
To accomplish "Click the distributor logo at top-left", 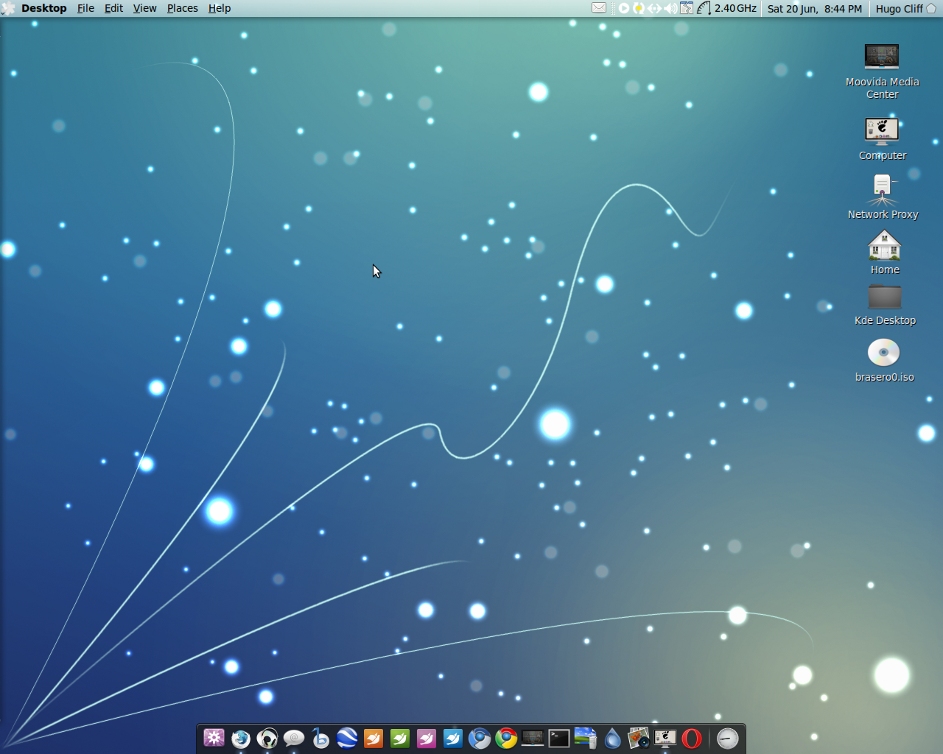I will (x=8, y=8).
